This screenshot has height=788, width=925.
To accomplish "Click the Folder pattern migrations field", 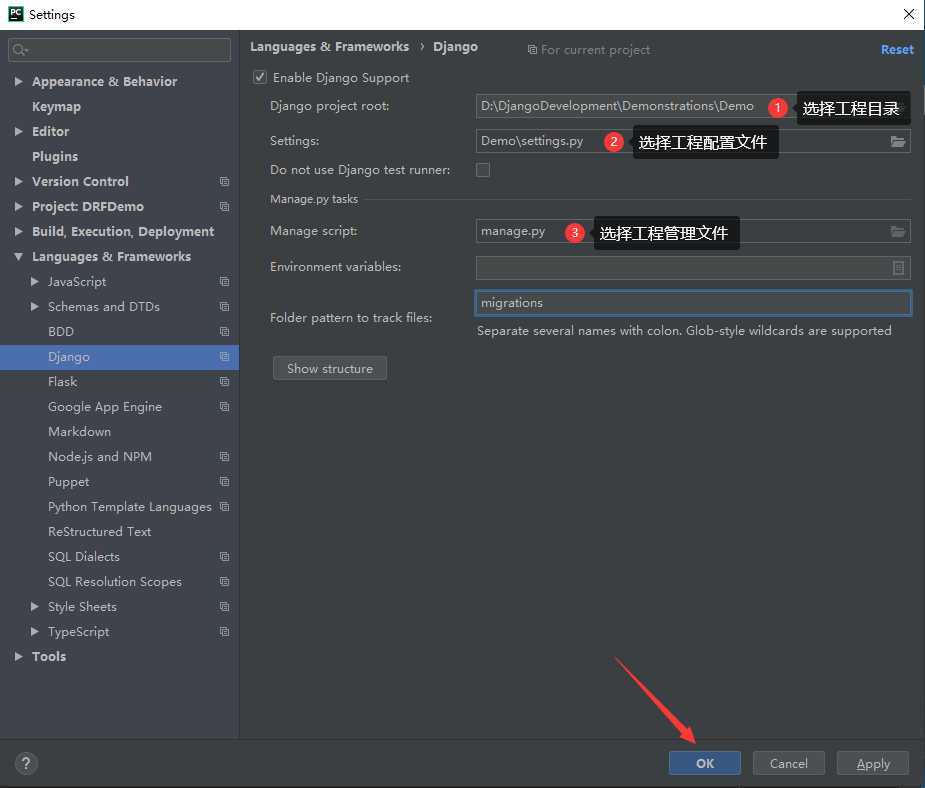I will pyautogui.click(x=693, y=303).
